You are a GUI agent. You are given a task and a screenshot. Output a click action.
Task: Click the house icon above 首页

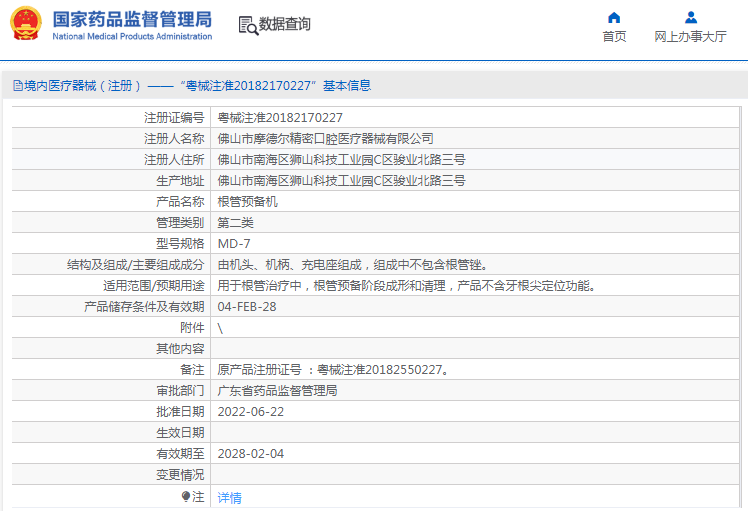(614, 17)
